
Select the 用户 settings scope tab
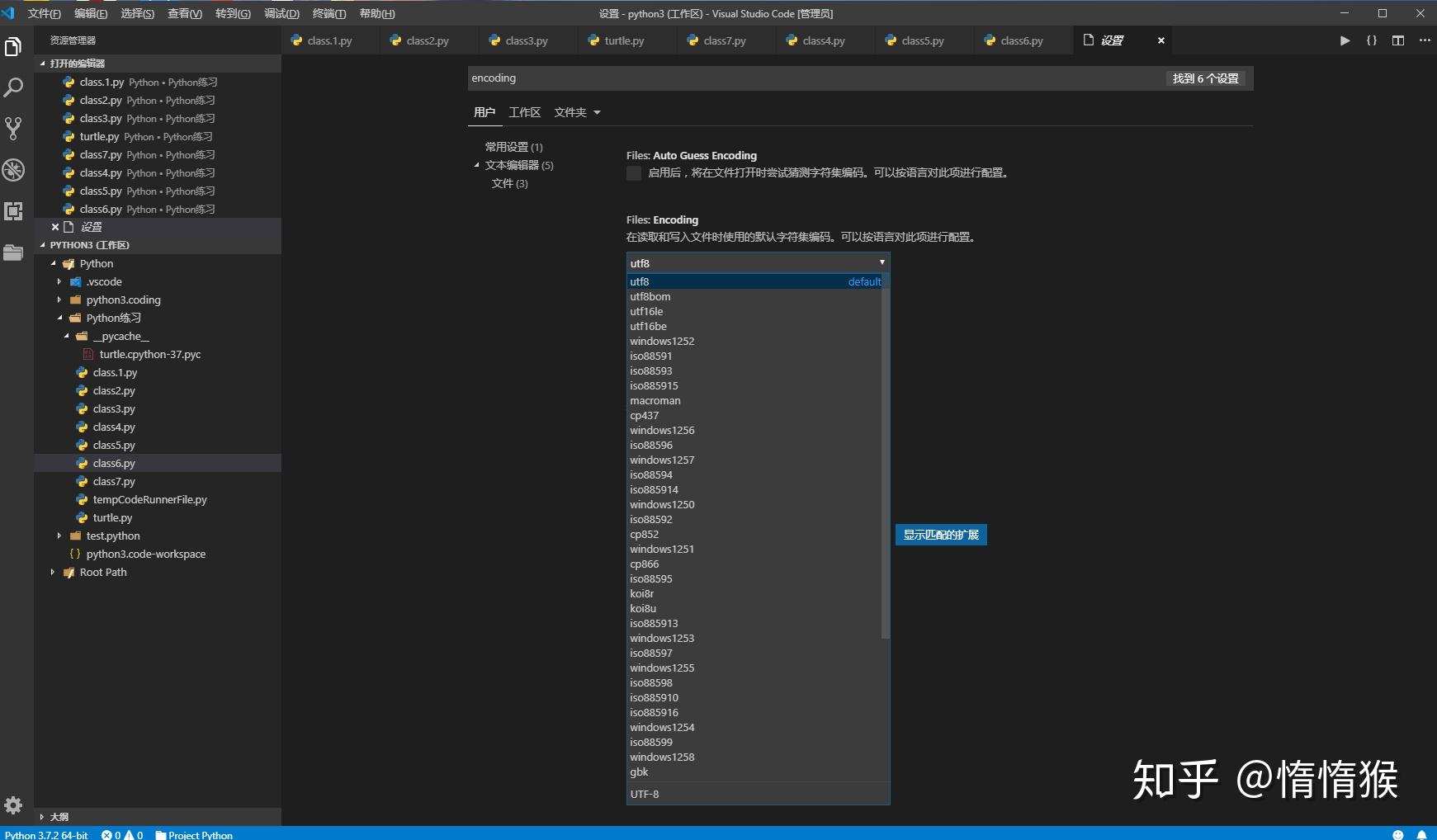[x=485, y=112]
